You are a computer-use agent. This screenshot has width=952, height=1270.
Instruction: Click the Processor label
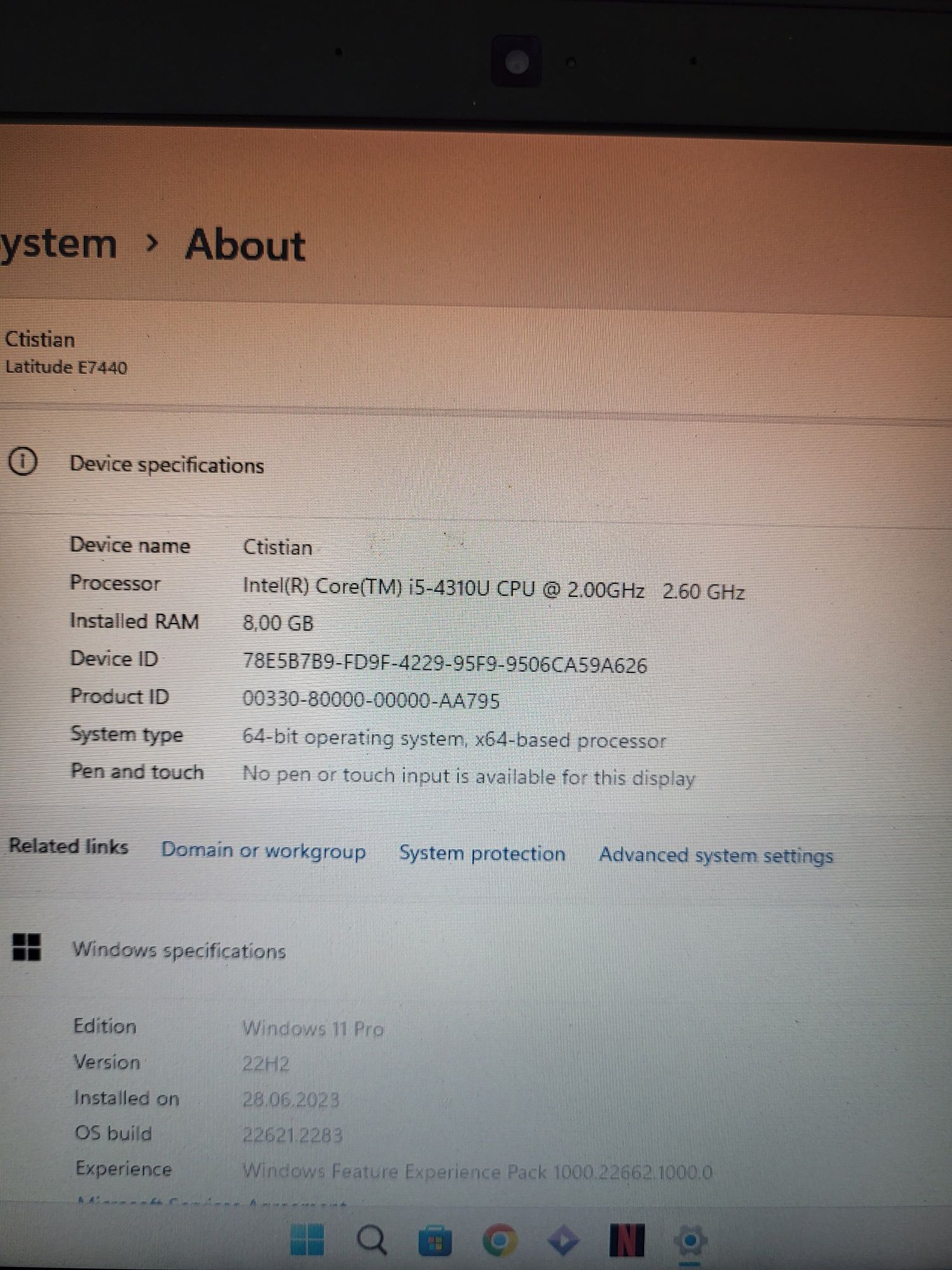pos(115,582)
